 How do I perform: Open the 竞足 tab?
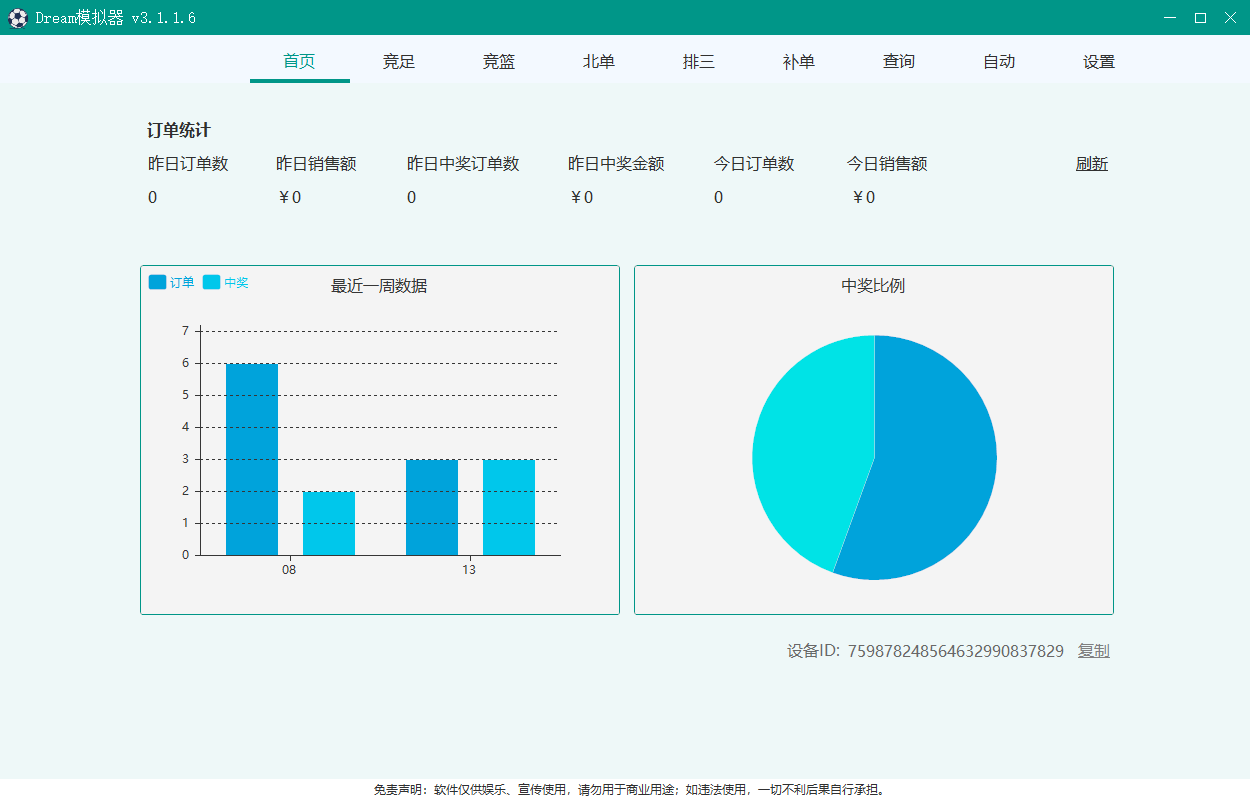click(x=399, y=61)
